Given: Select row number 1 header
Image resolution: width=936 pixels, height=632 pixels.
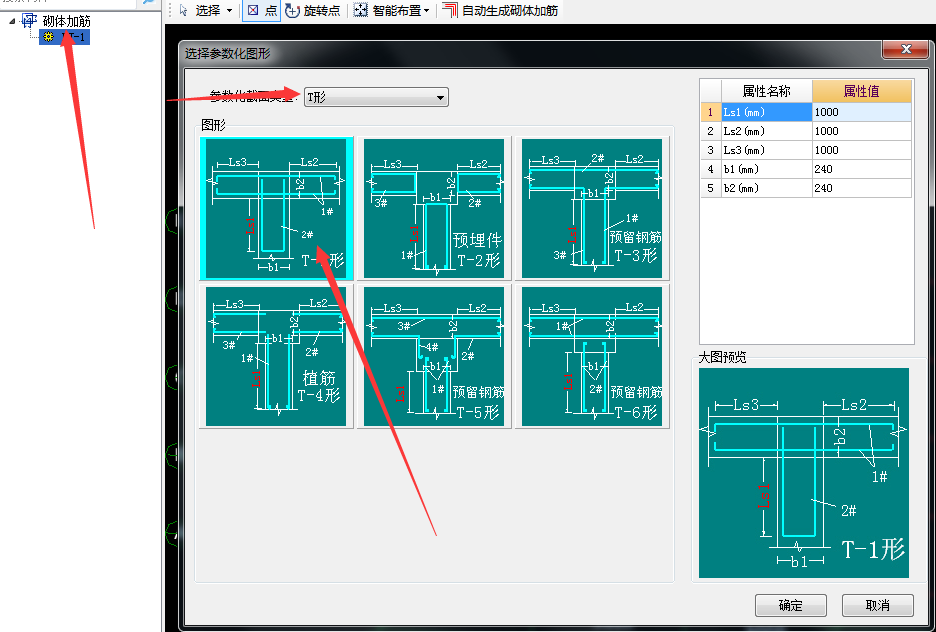Looking at the screenshot, I should (710, 112).
